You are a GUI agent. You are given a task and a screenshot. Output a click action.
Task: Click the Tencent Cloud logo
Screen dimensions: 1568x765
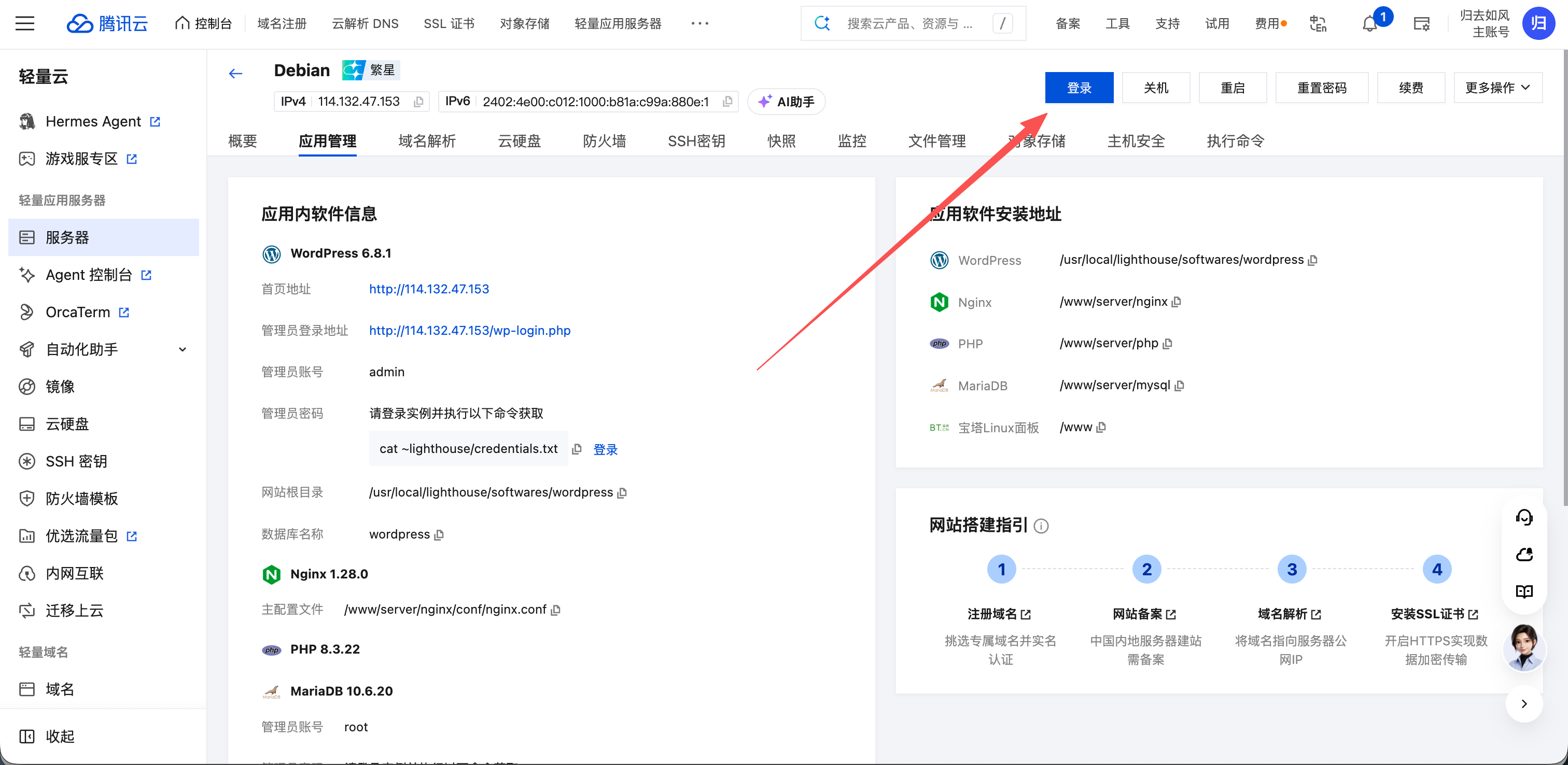pyautogui.click(x=107, y=24)
